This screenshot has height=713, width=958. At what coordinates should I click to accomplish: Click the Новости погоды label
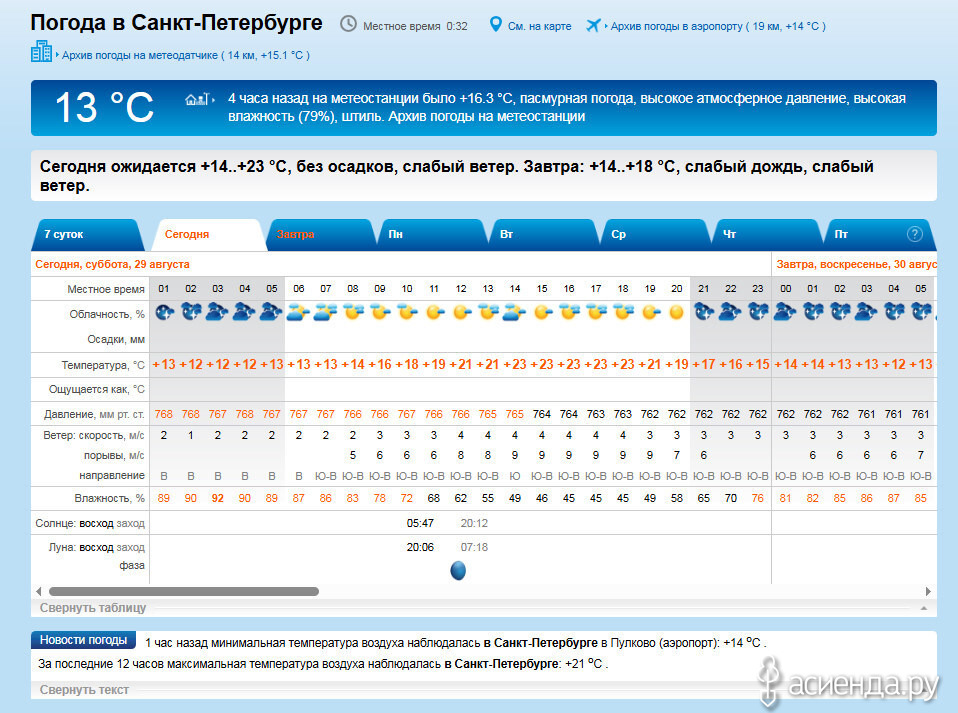[x=83, y=640]
